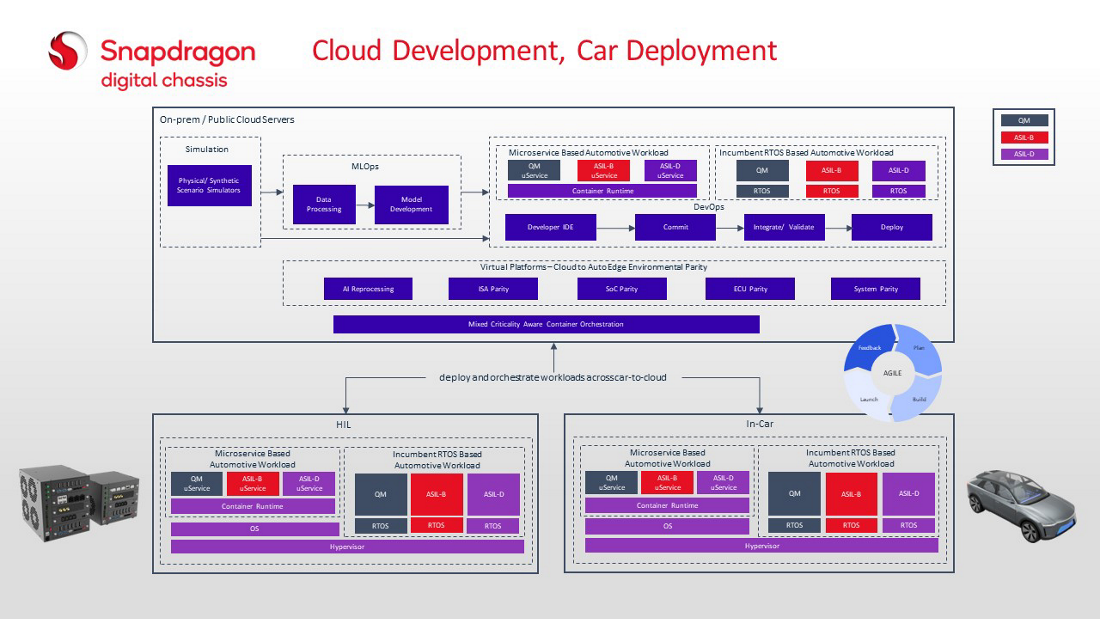Click the AI Reprocessing block
Image resolution: width=1100 pixels, height=619 pixels.
(x=368, y=289)
